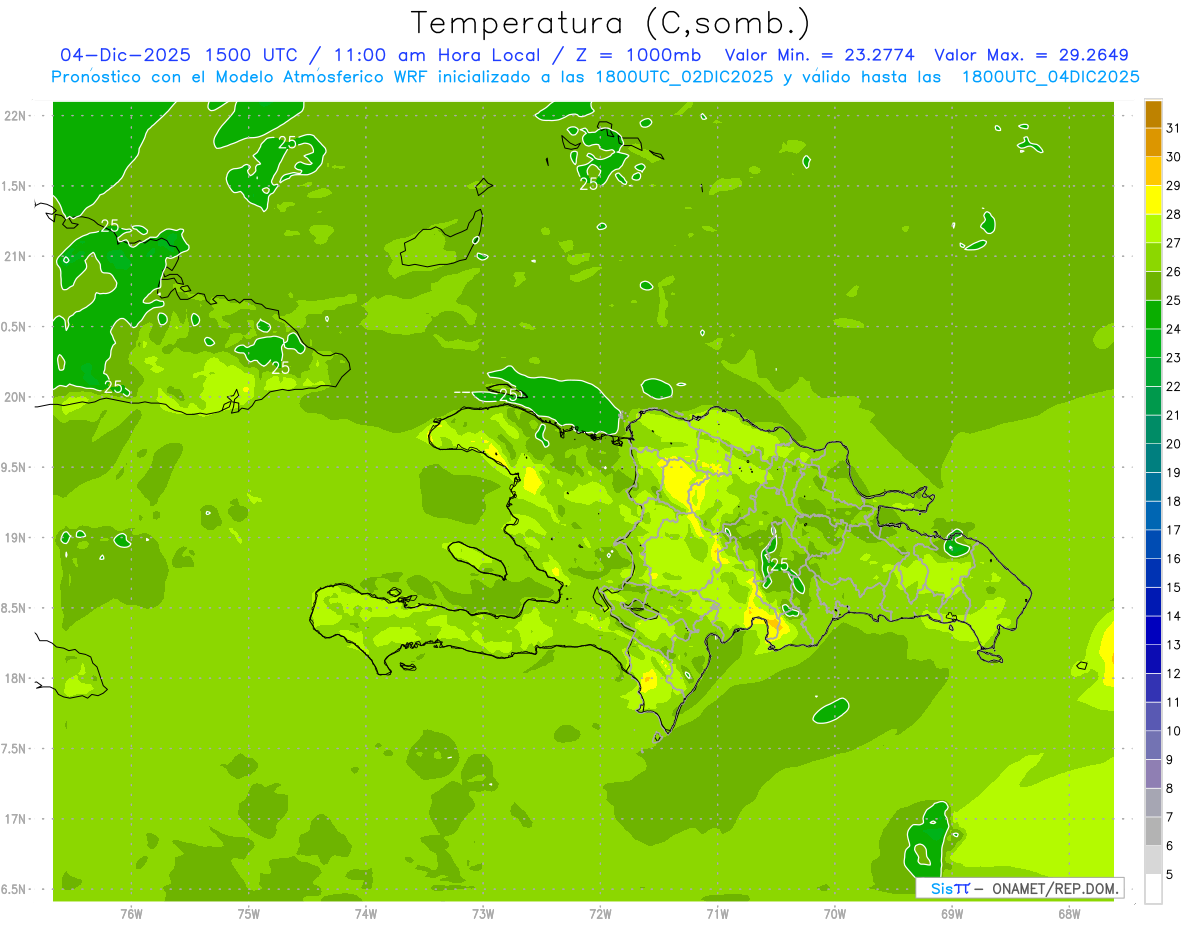
Task: Click the '73W' longitude label
Action: pos(483,913)
